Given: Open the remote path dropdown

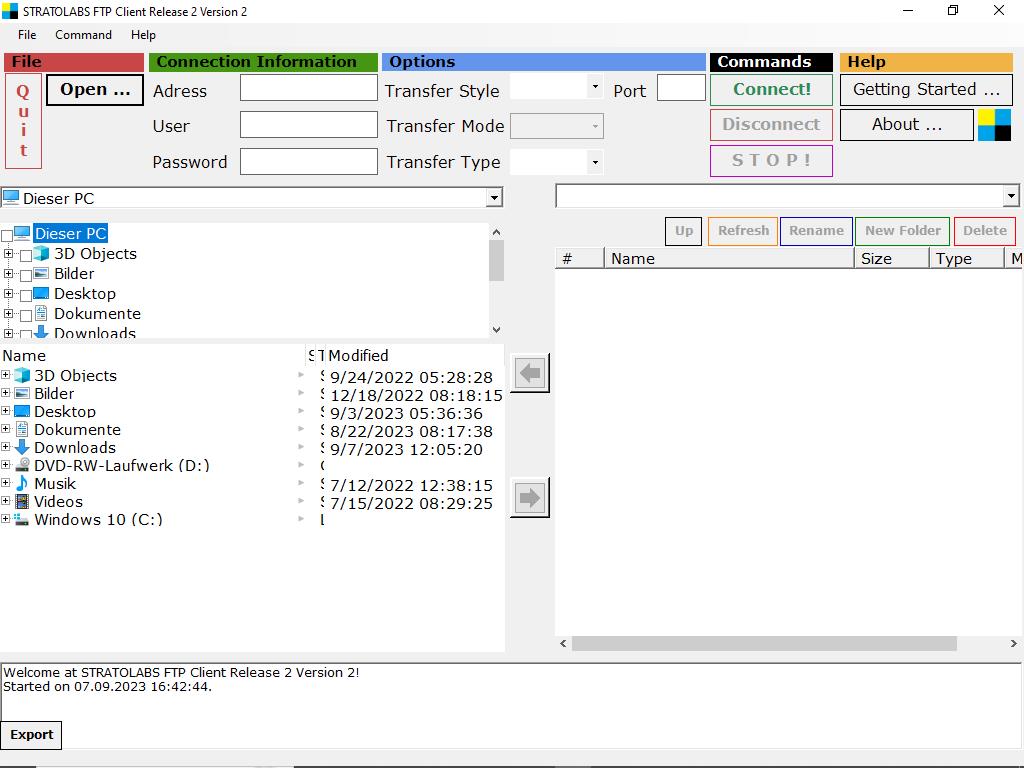Looking at the screenshot, I should pos(1010,196).
